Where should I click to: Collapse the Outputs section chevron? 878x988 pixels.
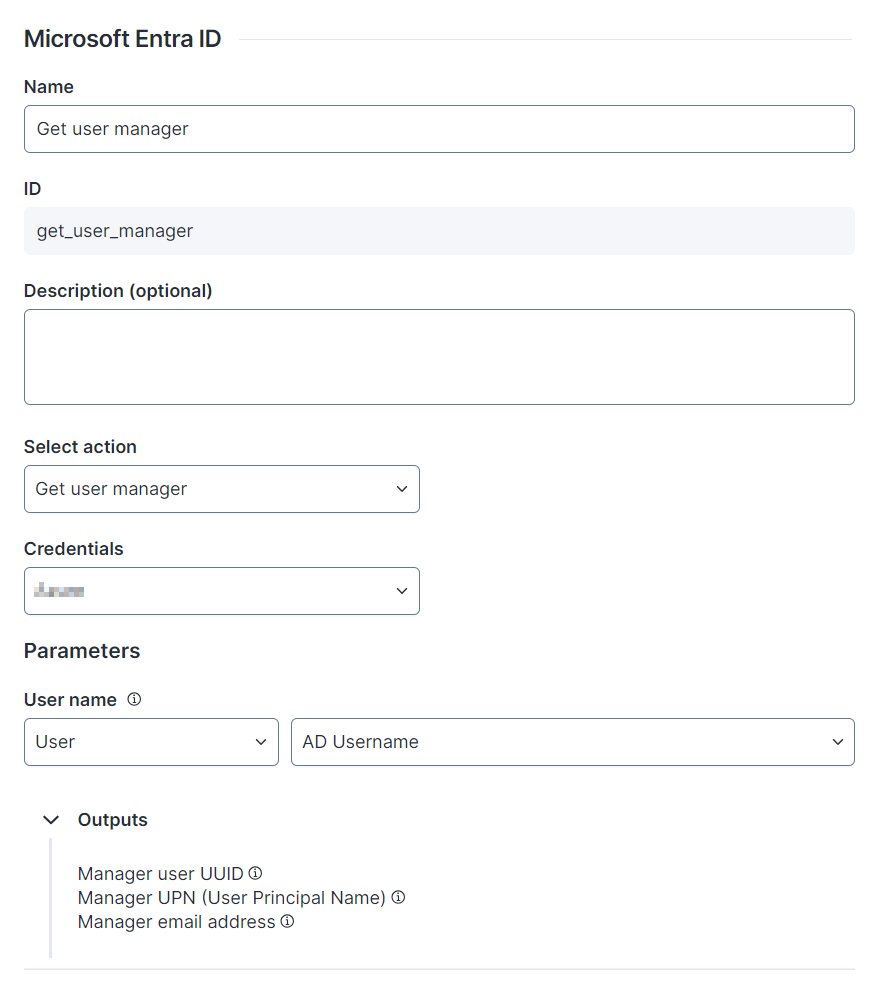(52, 820)
